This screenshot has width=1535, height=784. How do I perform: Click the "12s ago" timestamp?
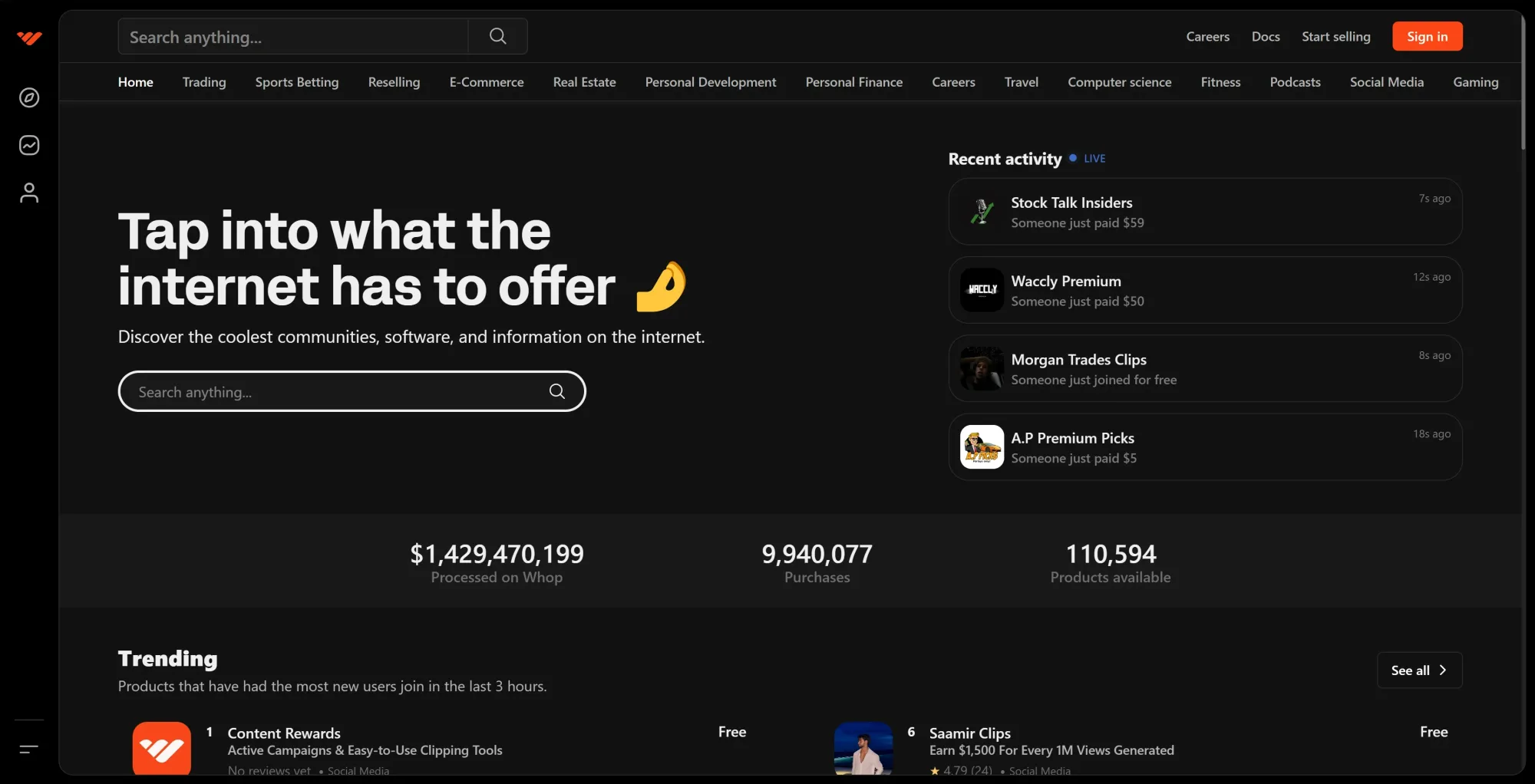[1432, 276]
